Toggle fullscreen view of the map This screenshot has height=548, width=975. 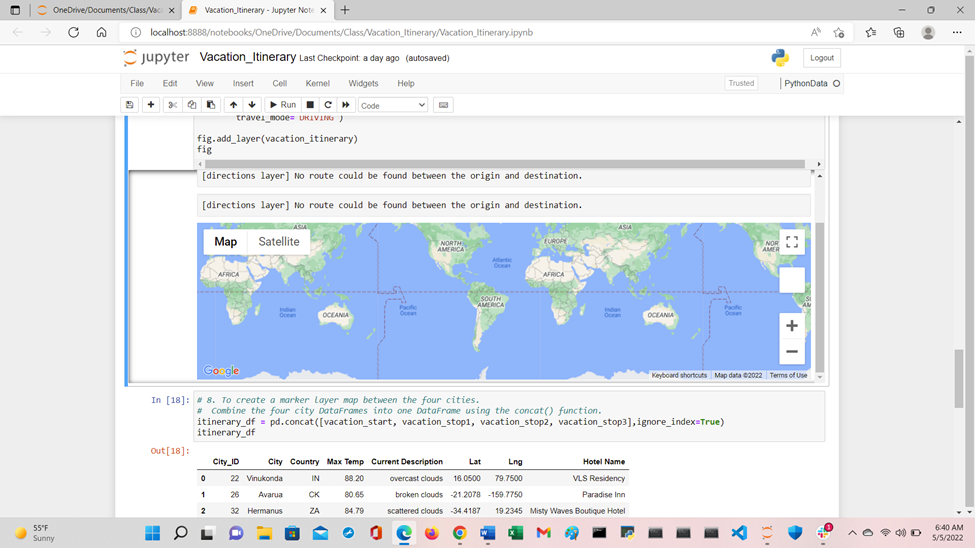(x=792, y=242)
